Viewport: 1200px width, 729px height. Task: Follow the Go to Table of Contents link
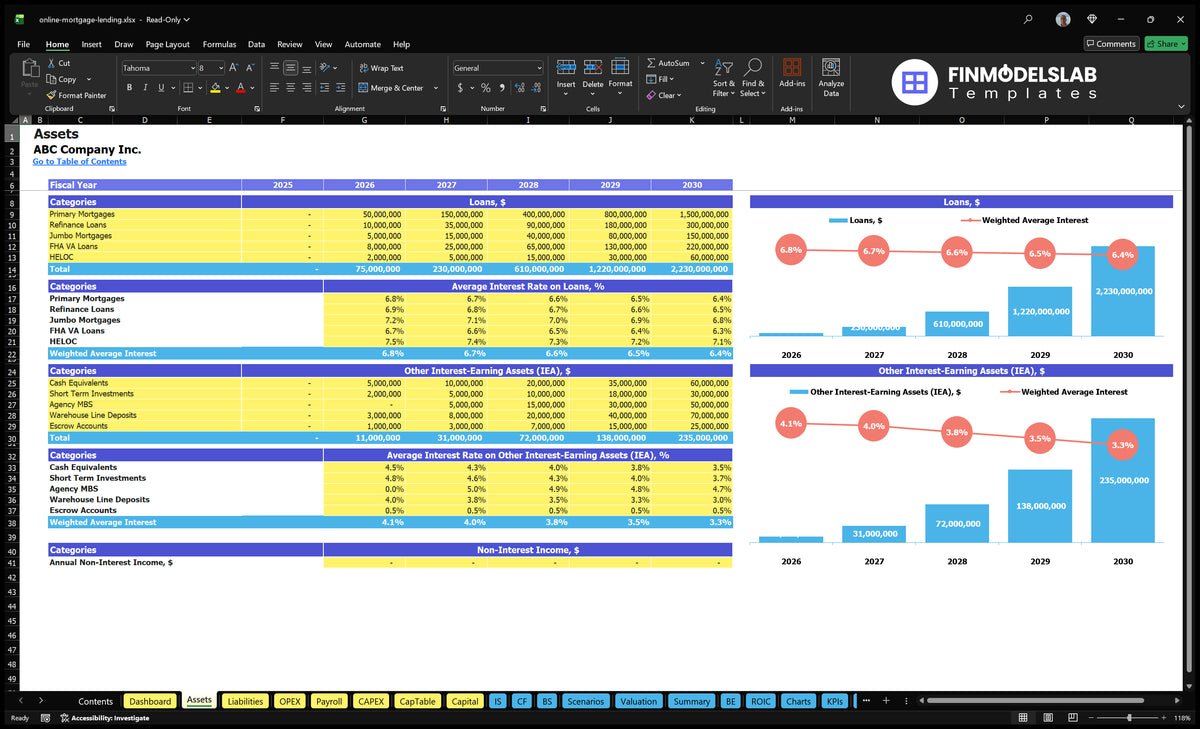tap(79, 161)
